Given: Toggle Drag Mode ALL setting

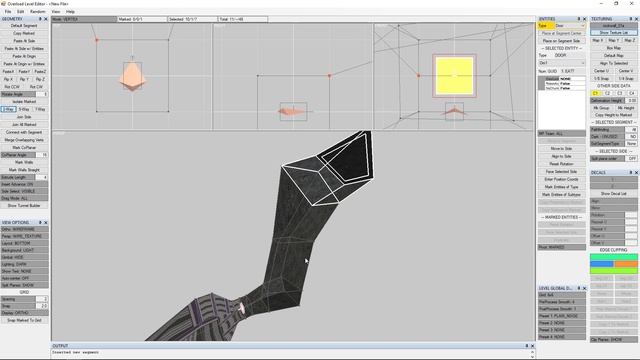Looking at the screenshot, I should (x=24, y=198).
